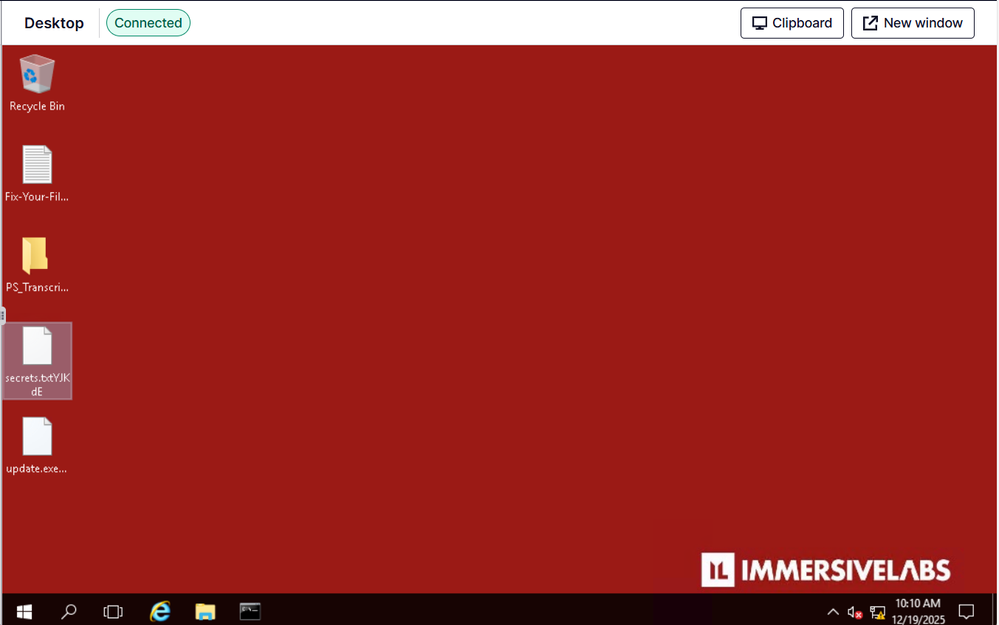
Task: Open File Explorer from the taskbar
Action: point(205,611)
